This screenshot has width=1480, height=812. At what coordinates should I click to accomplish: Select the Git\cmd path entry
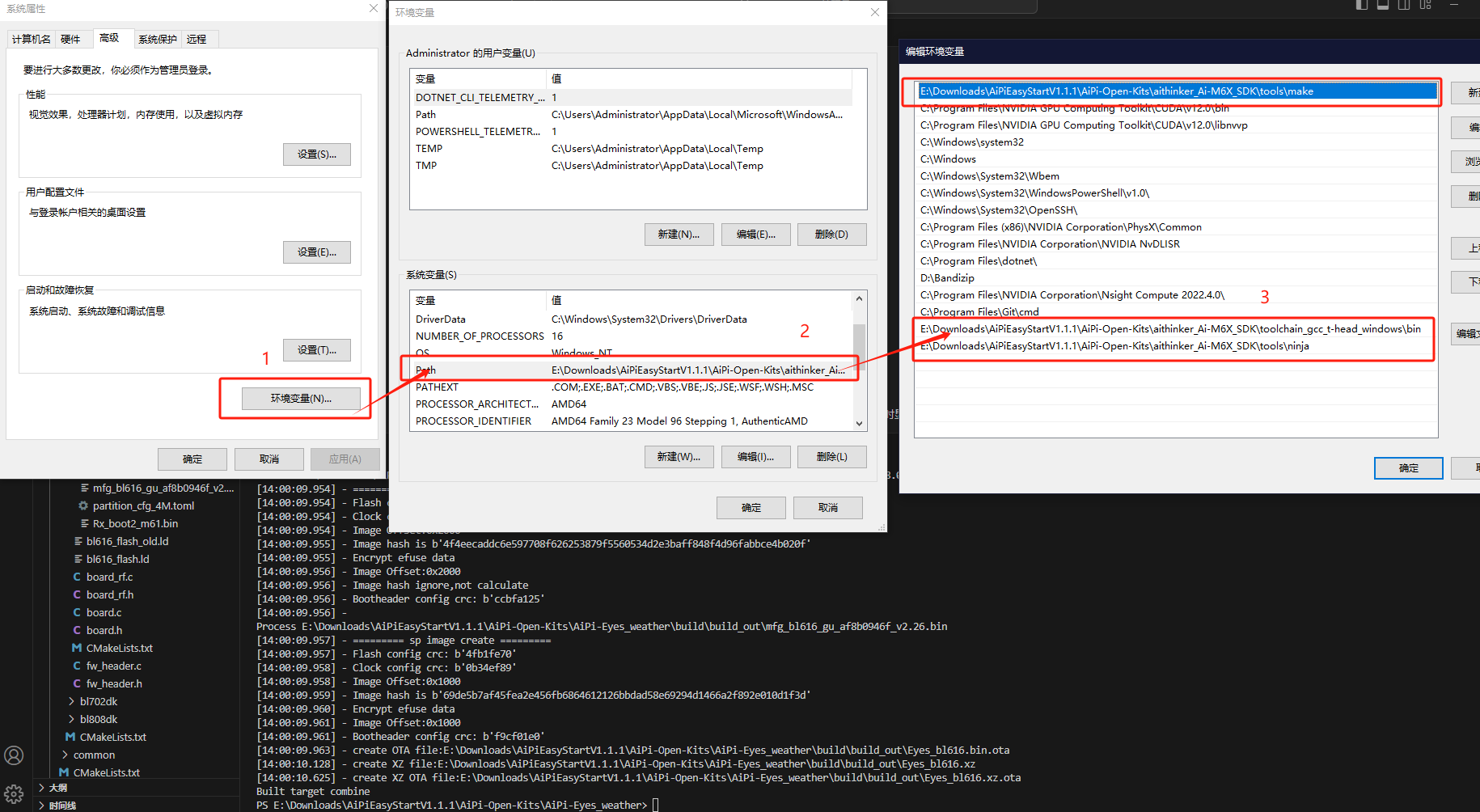coord(1177,312)
